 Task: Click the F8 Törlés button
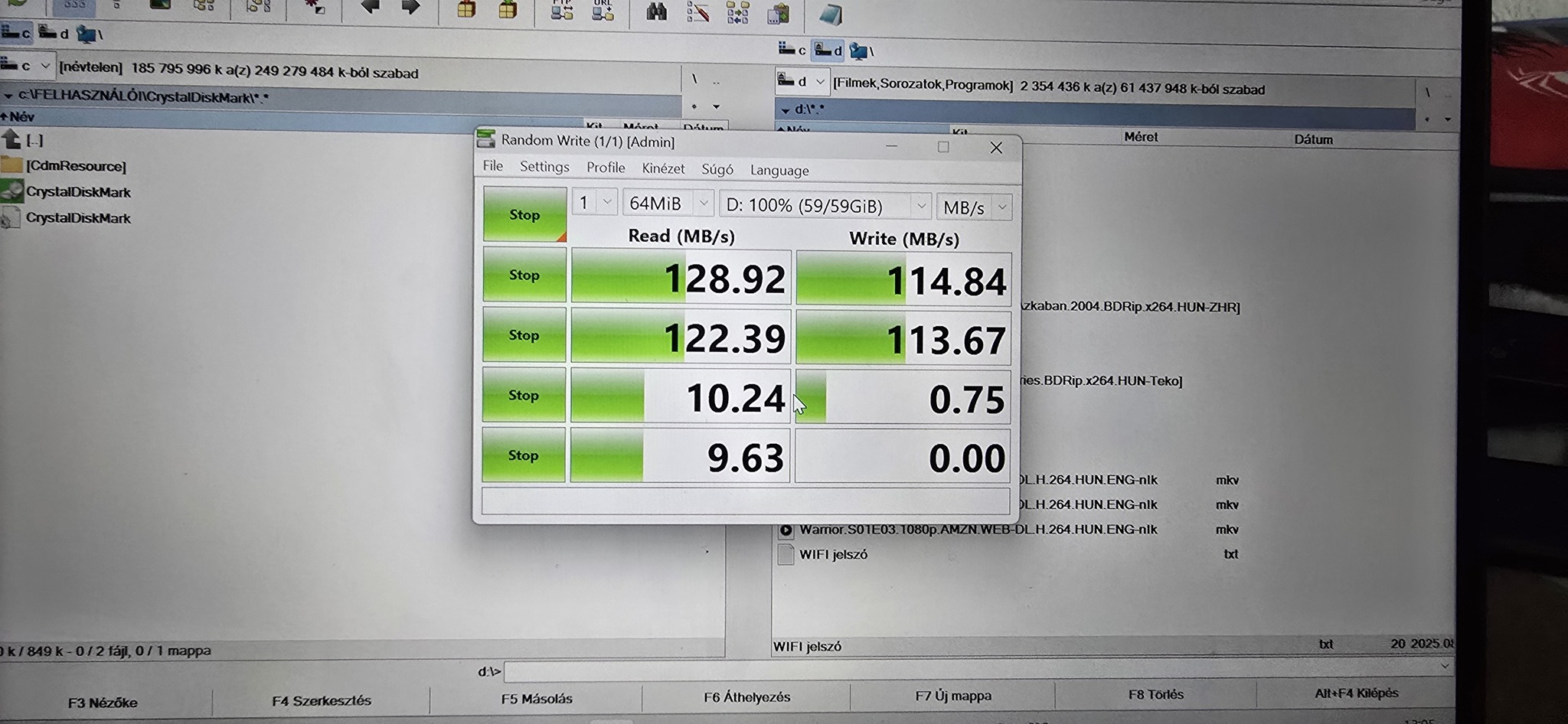coord(1156,694)
